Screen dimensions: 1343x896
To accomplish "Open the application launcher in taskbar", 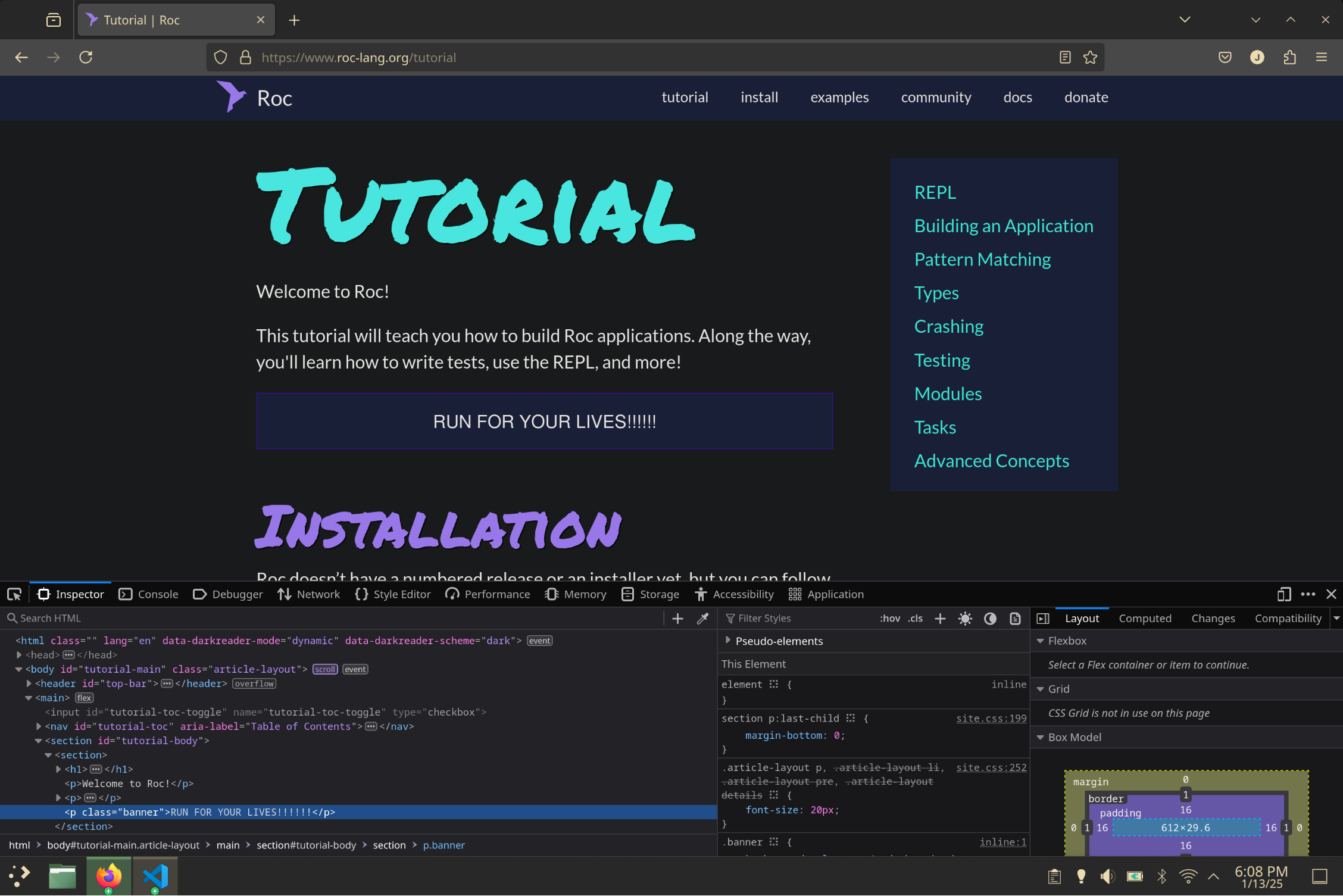I will click(19, 876).
